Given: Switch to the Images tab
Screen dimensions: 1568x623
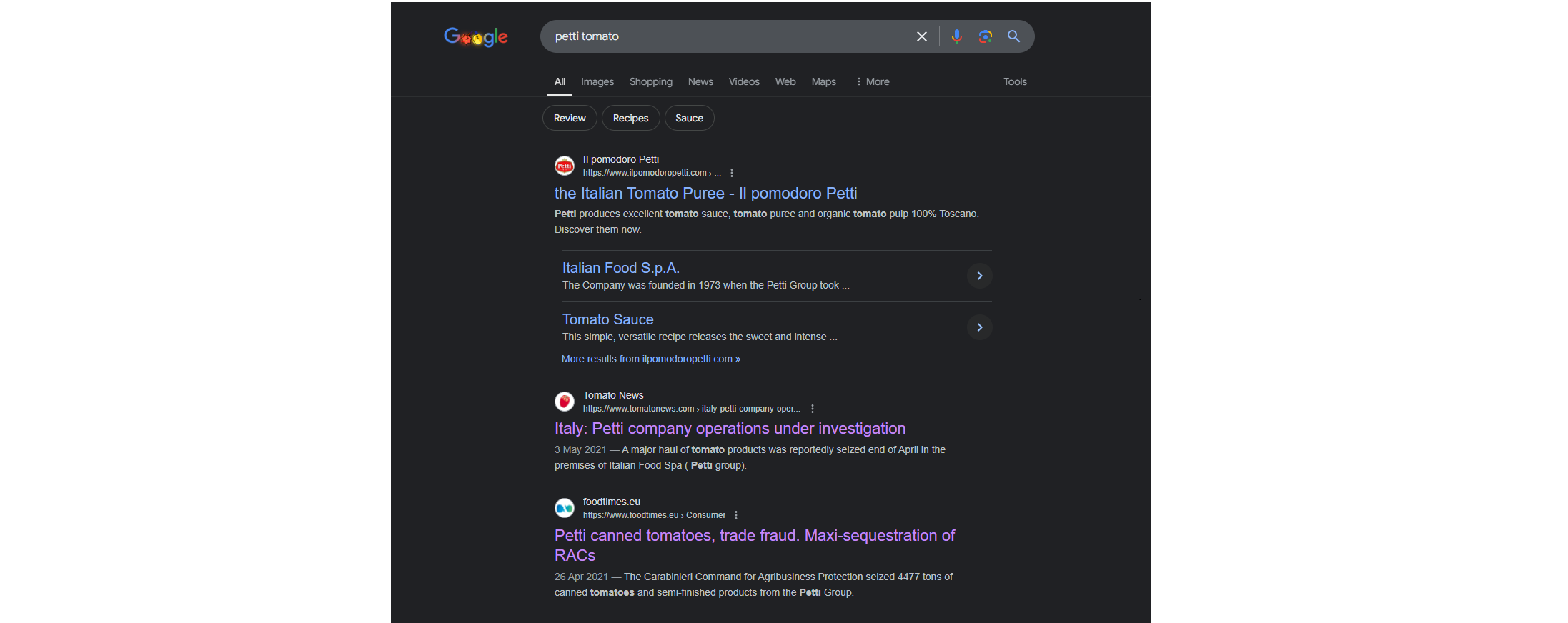Looking at the screenshot, I should pos(597,81).
